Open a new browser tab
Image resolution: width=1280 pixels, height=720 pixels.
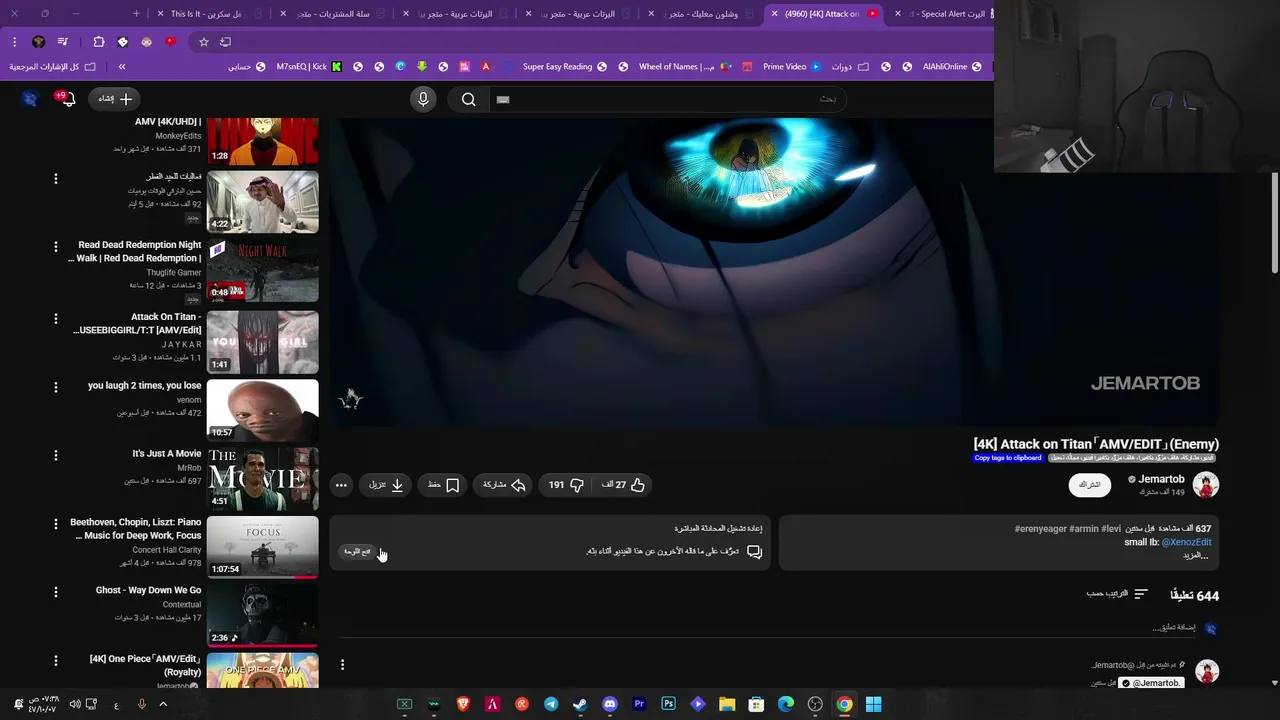coord(137,14)
